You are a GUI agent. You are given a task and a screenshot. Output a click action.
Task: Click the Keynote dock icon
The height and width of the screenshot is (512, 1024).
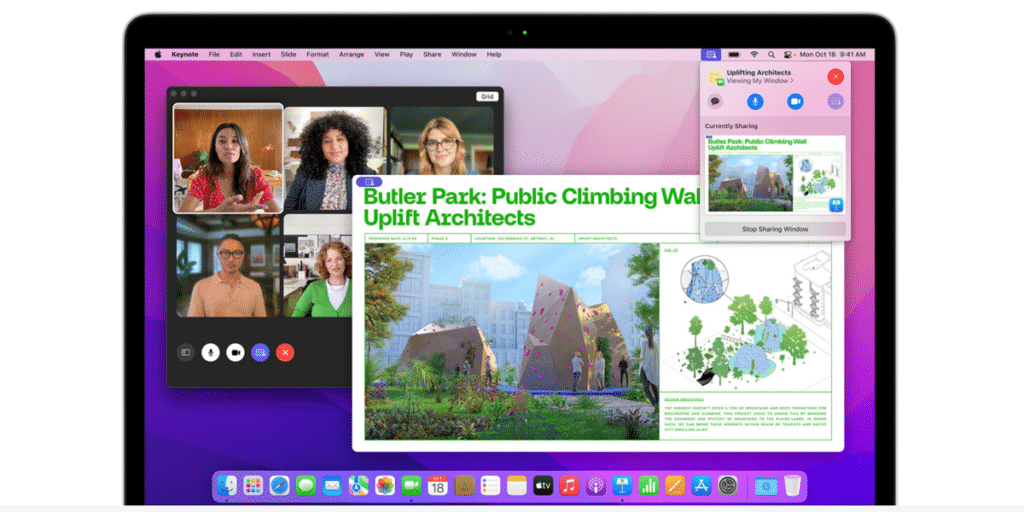click(622, 485)
